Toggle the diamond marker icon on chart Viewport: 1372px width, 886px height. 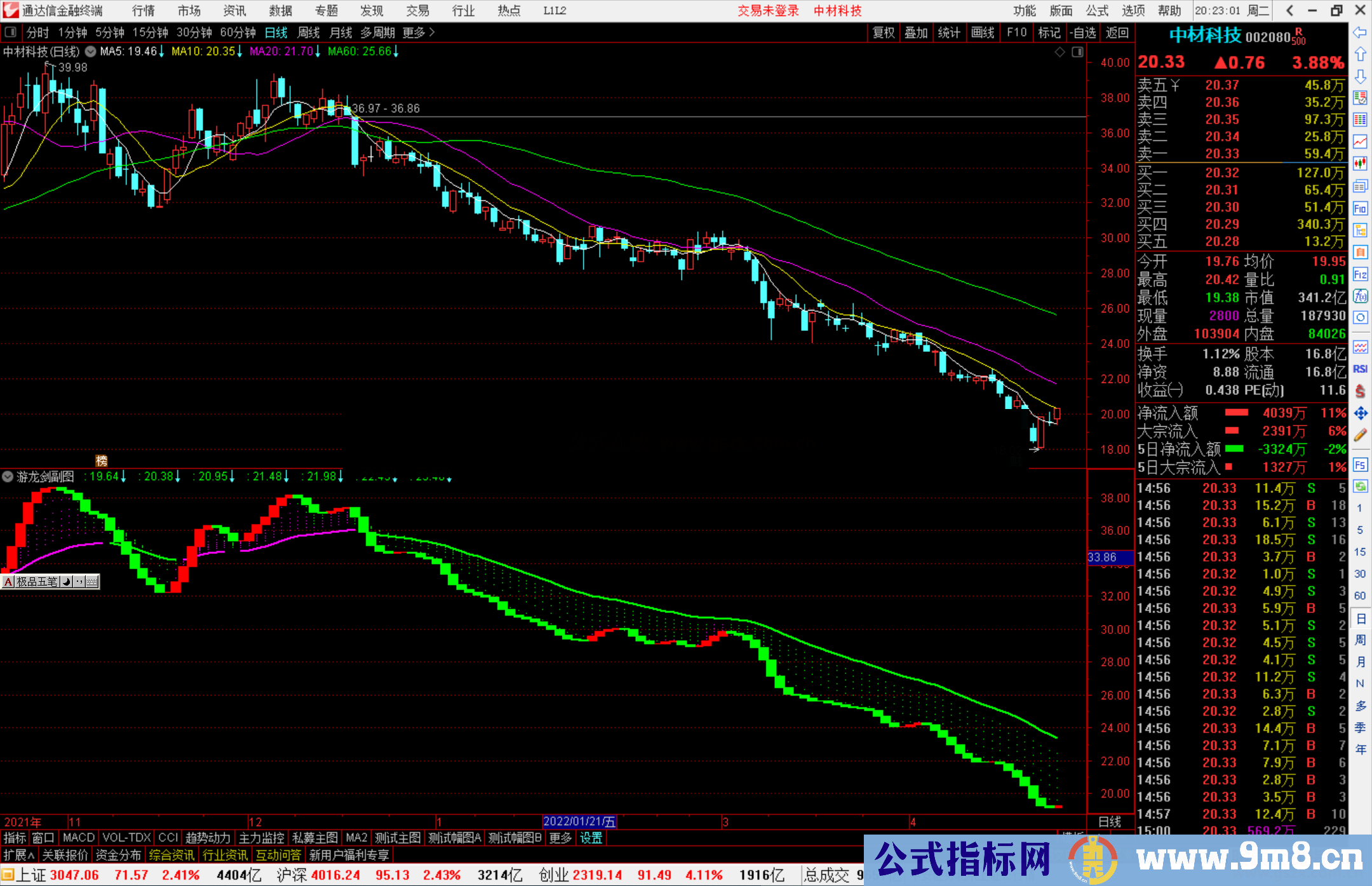click(x=1059, y=52)
